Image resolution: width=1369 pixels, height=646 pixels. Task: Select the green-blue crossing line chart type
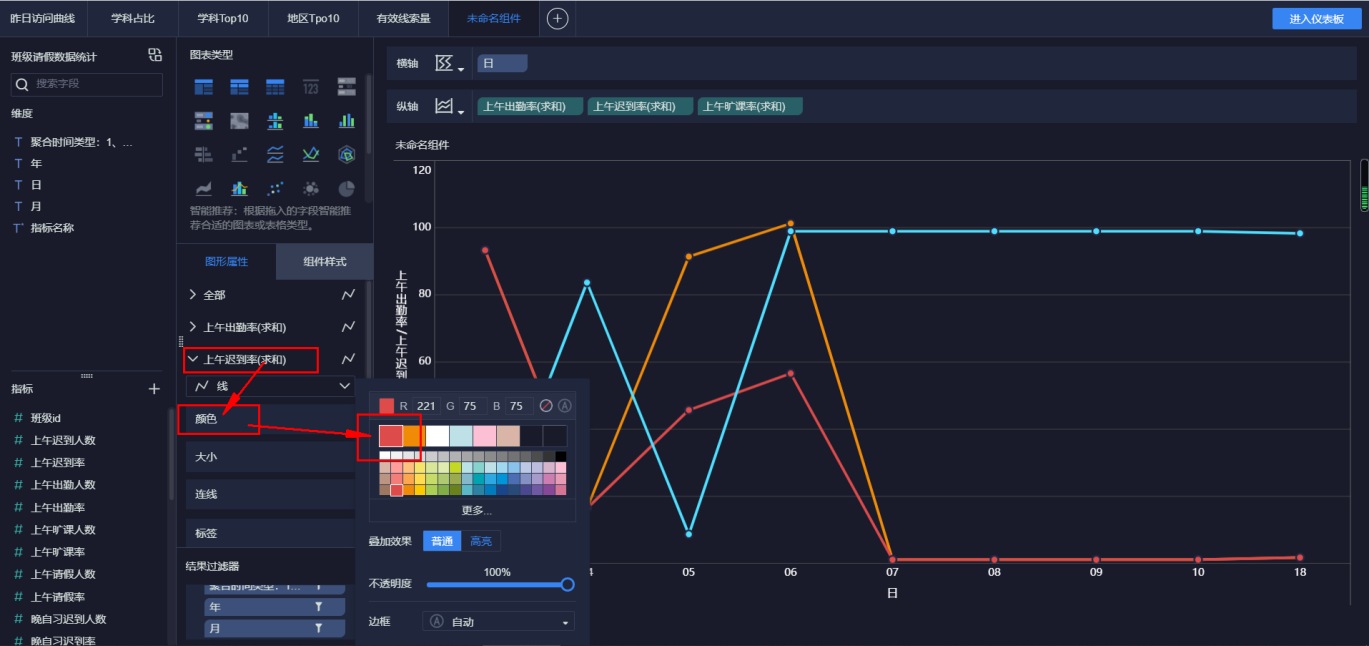pyautogui.click(x=311, y=154)
